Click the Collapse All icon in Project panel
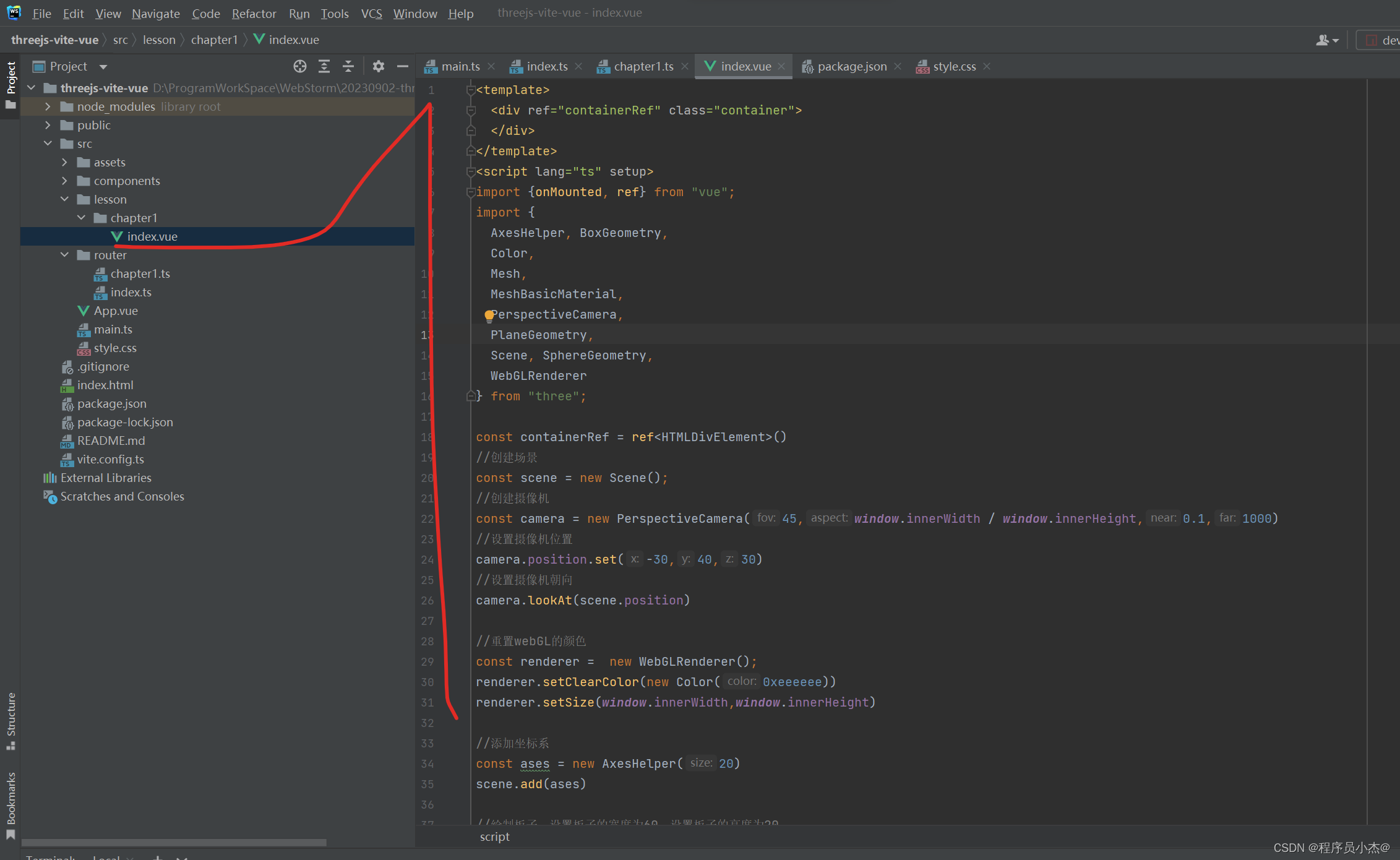This screenshot has height=860, width=1400. tap(348, 66)
